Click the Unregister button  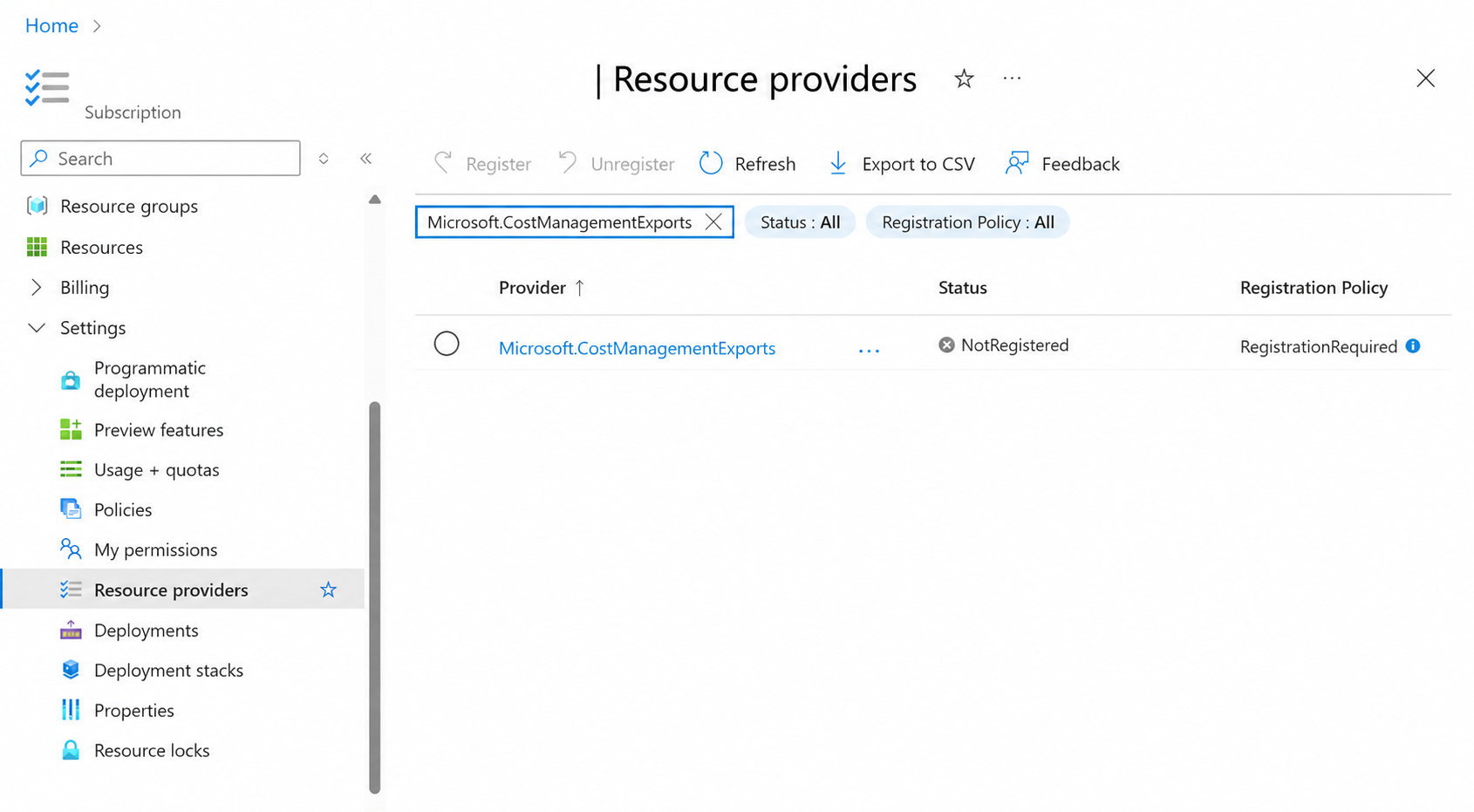point(616,164)
